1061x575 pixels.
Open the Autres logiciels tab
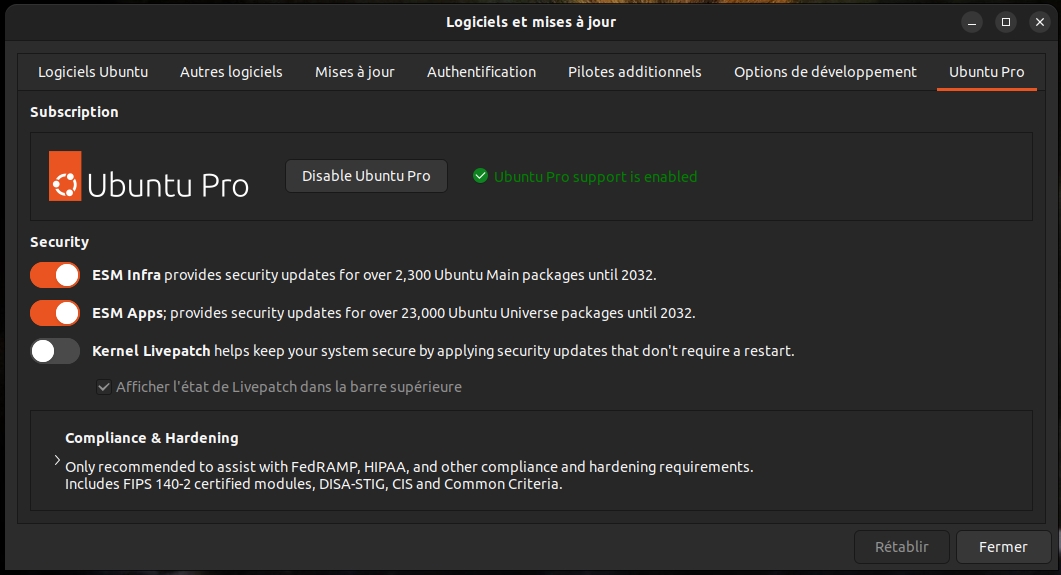[231, 72]
